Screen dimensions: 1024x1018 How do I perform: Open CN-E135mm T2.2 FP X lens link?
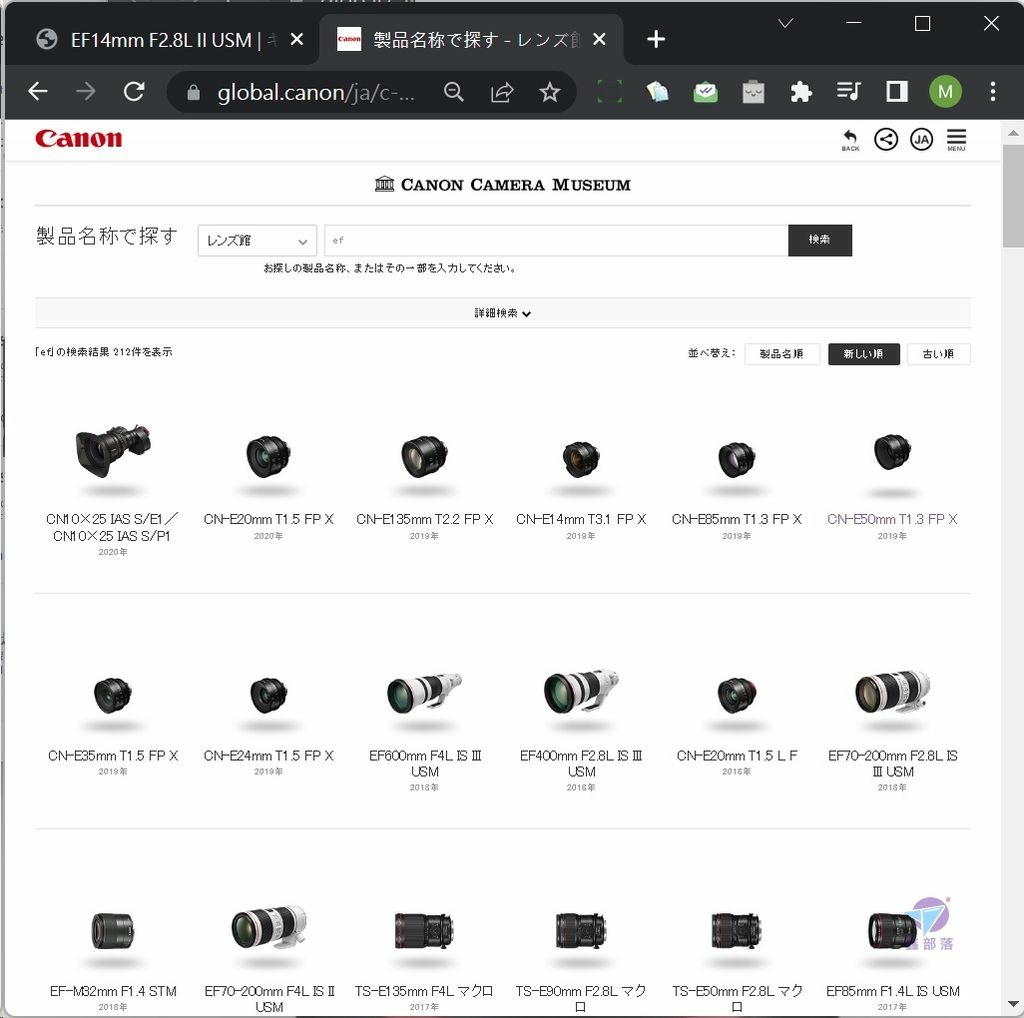coord(424,520)
